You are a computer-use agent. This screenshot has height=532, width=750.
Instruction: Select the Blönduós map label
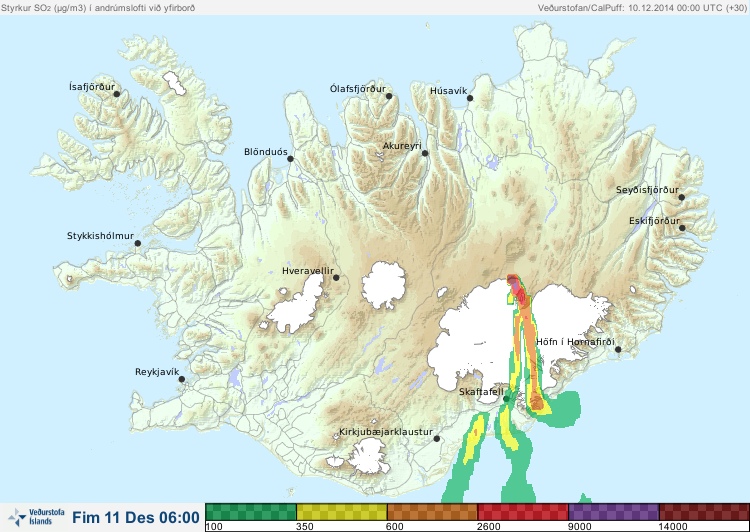(x=266, y=152)
